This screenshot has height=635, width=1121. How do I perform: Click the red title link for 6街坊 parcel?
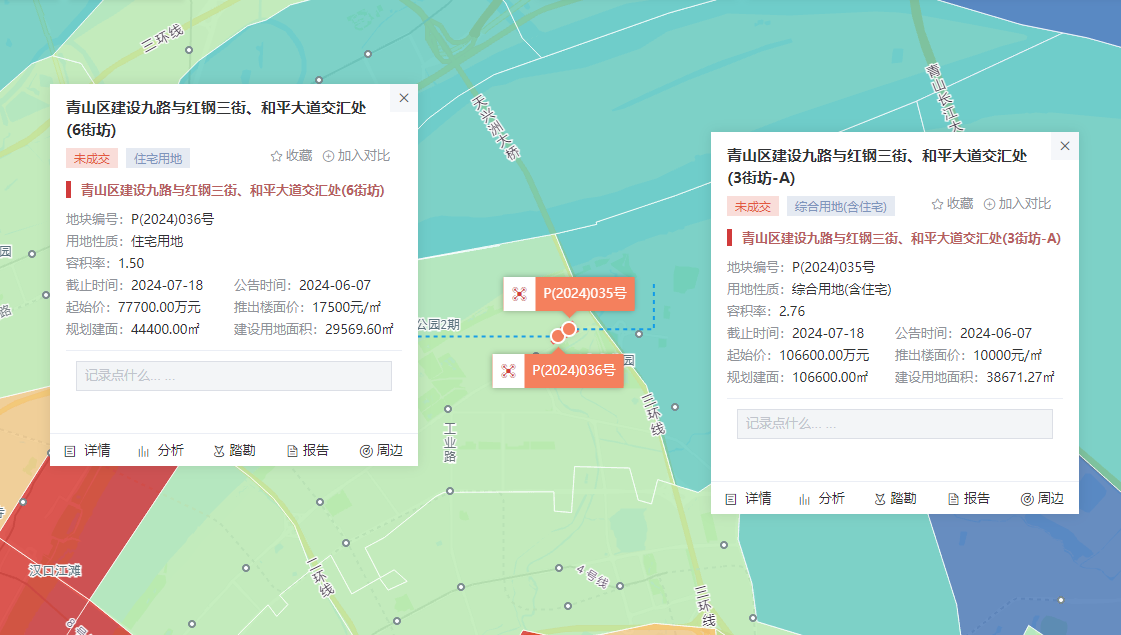[232, 190]
